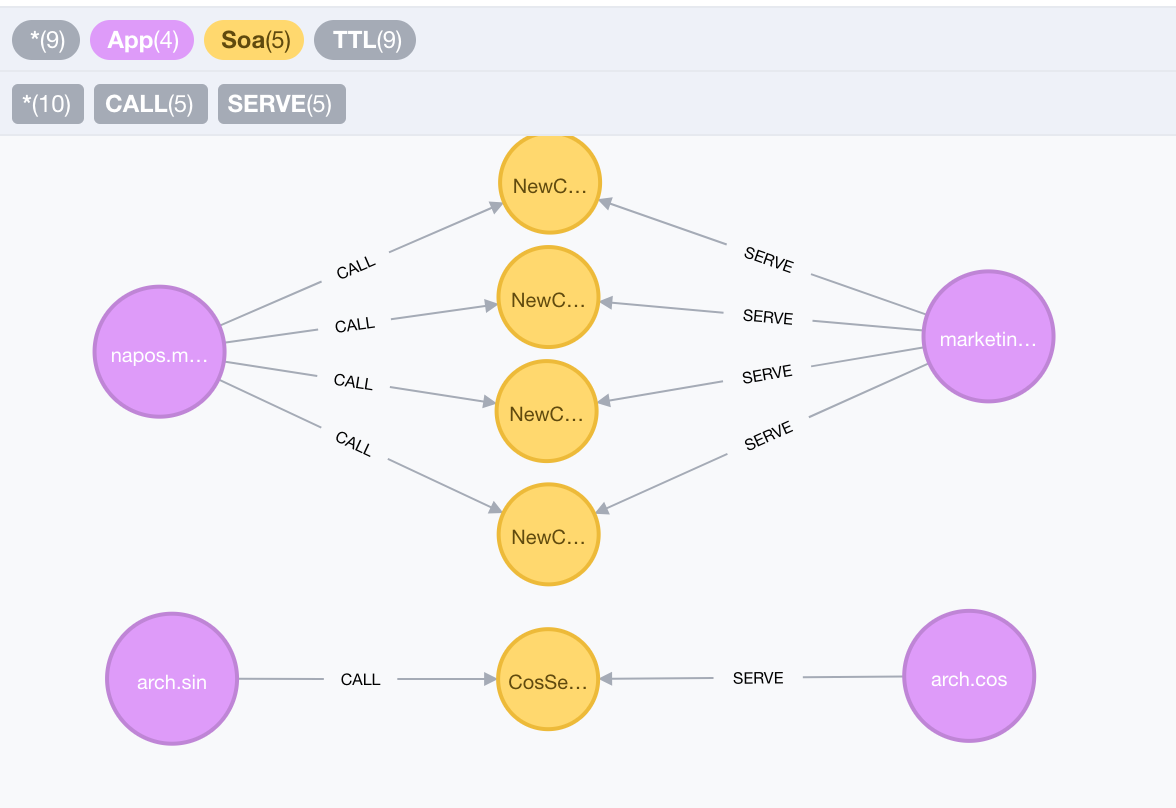This screenshot has width=1176, height=808.
Task: Select the topmost SERVE relationship label
Action: 768,260
